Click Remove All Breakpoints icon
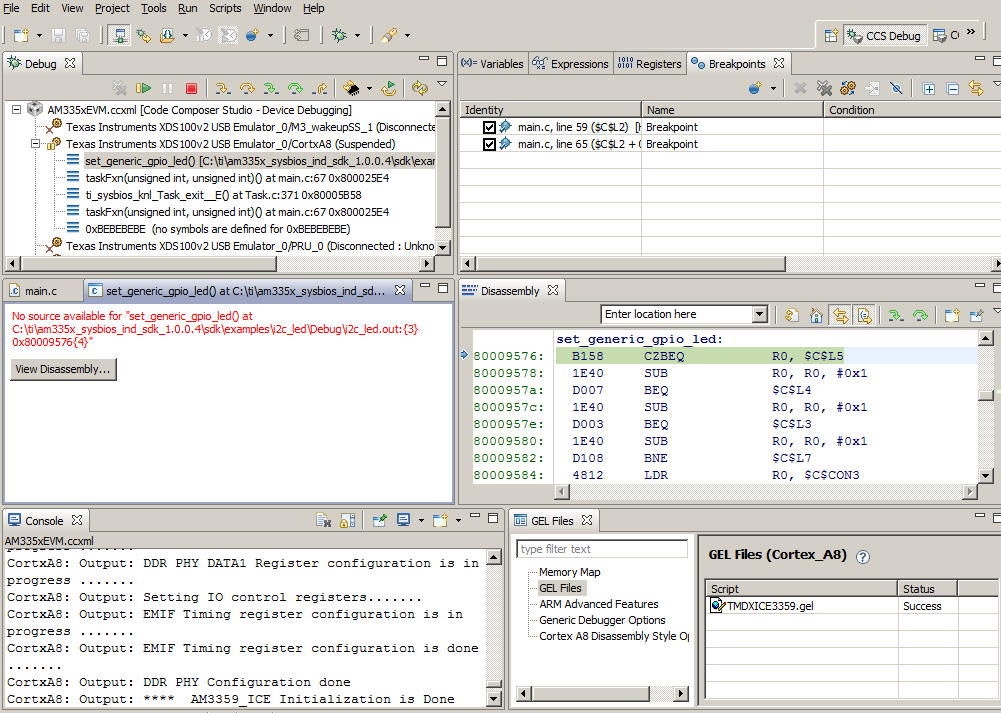 (x=824, y=89)
